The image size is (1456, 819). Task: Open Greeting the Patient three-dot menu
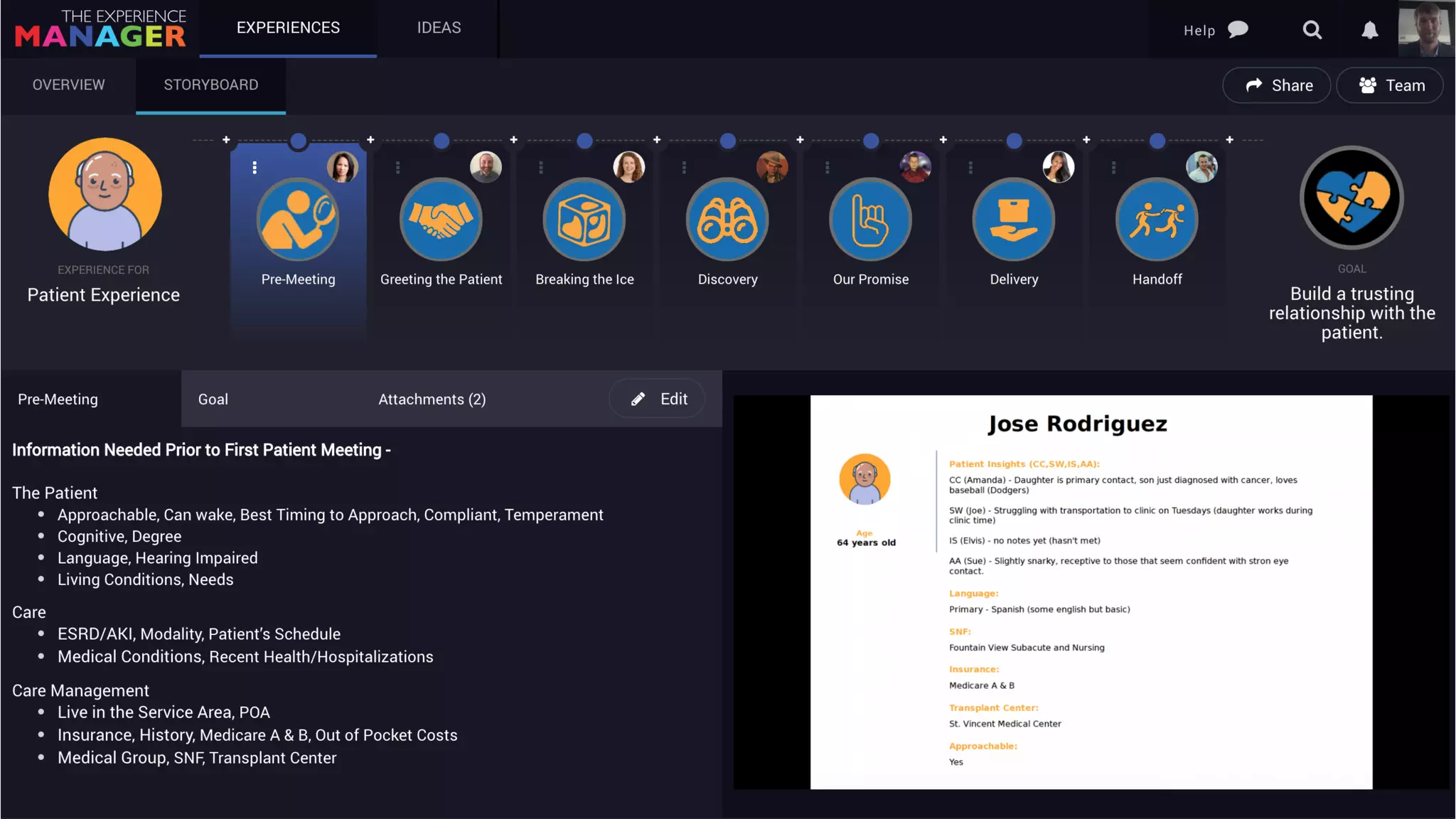[x=397, y=168]
